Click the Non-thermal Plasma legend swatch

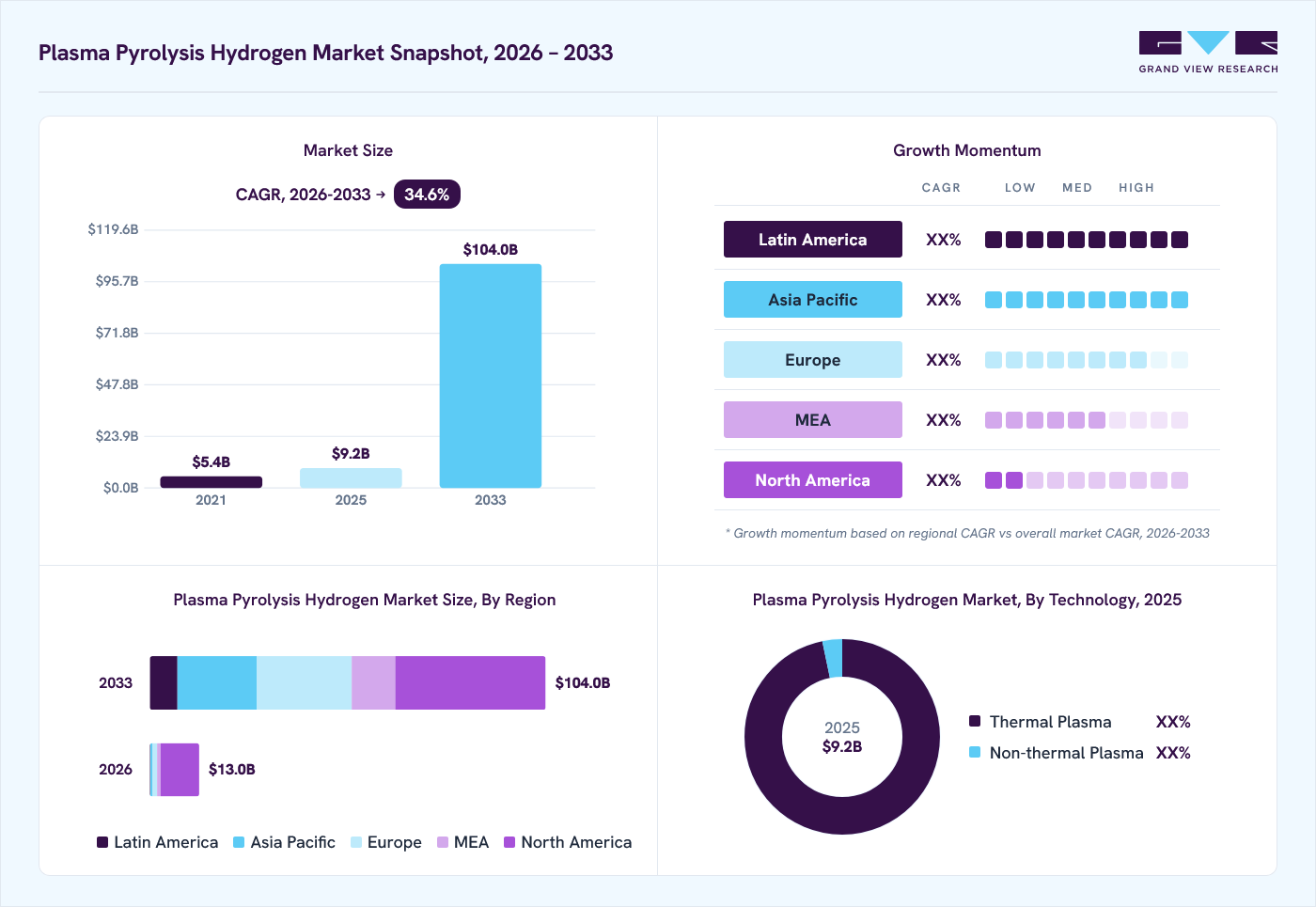tap(975, 752)
